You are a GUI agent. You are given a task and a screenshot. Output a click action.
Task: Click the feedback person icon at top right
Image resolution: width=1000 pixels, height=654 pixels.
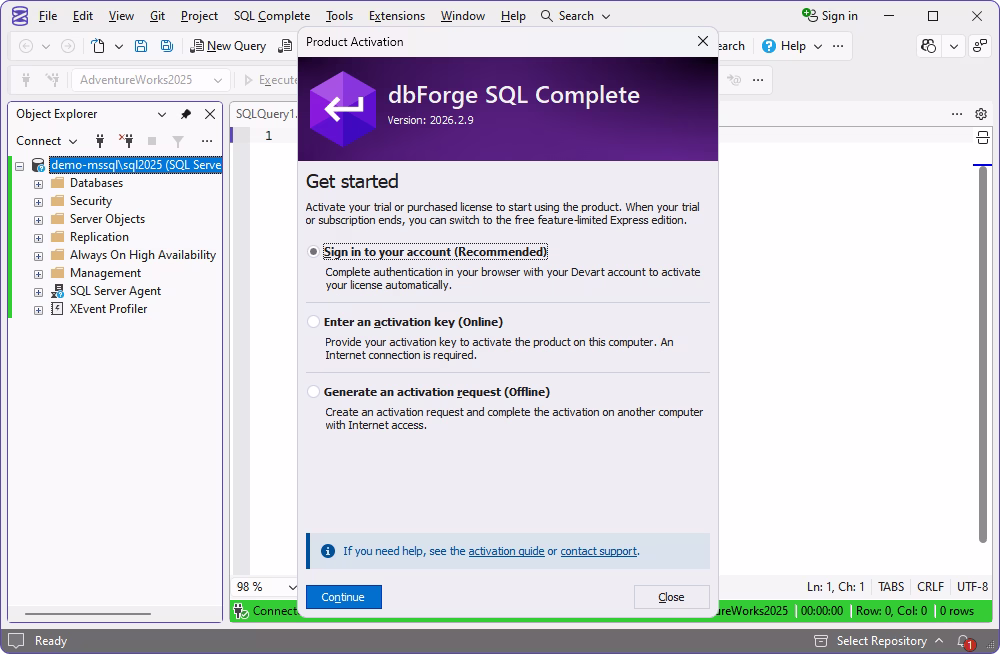pos(979,46)
